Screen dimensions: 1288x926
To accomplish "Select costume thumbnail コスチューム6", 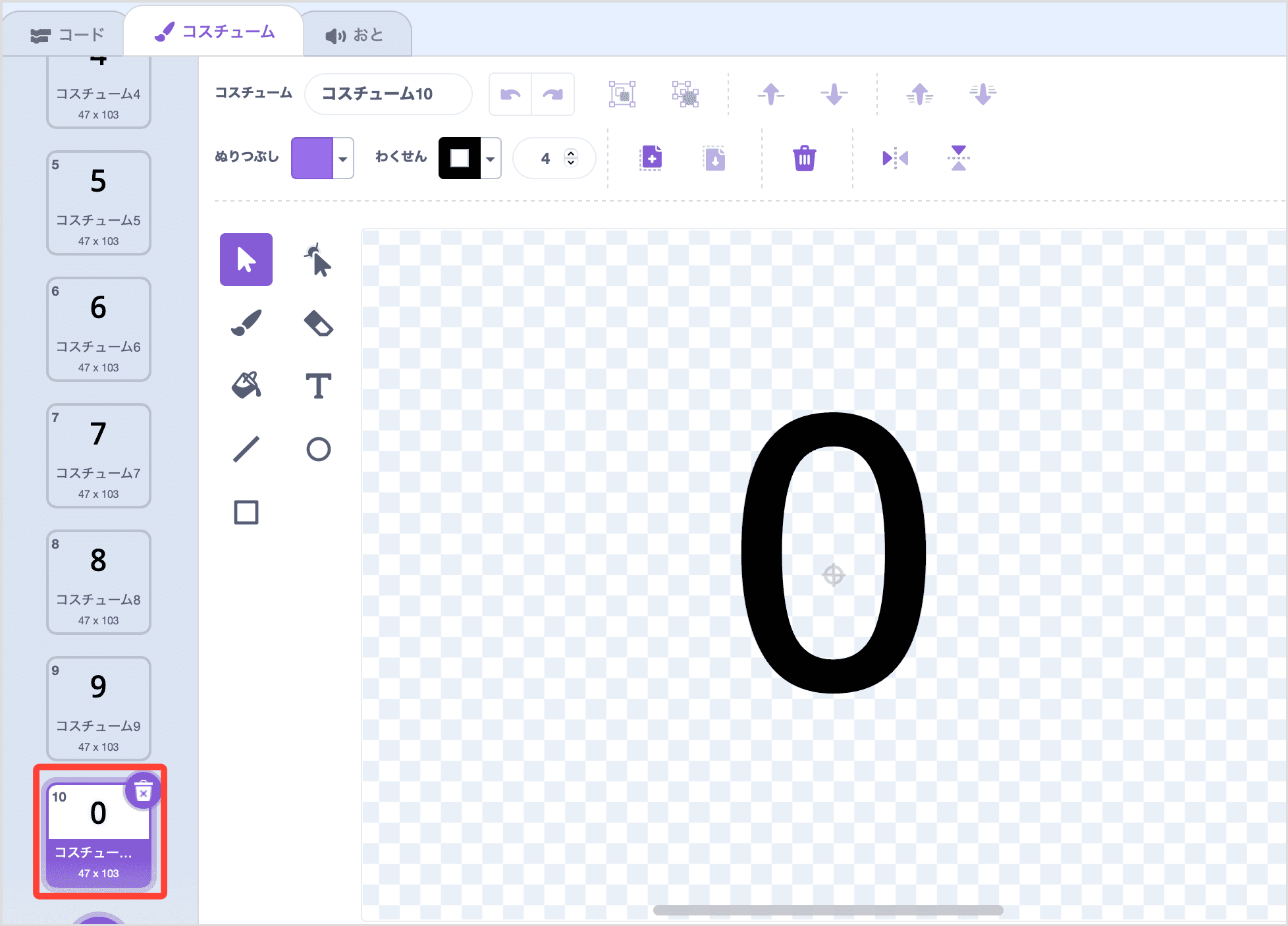I will coord(99,329).
